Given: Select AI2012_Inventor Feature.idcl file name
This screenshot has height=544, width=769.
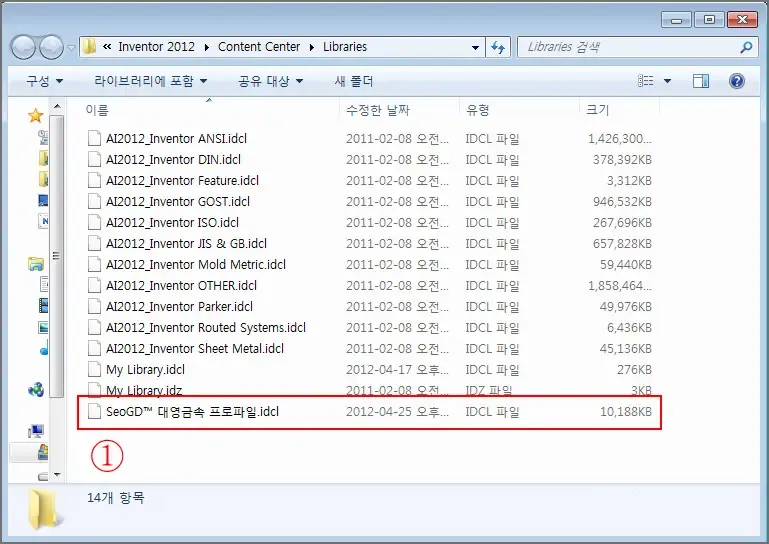Looking at the screenshot, I should (x=182, y=181).
